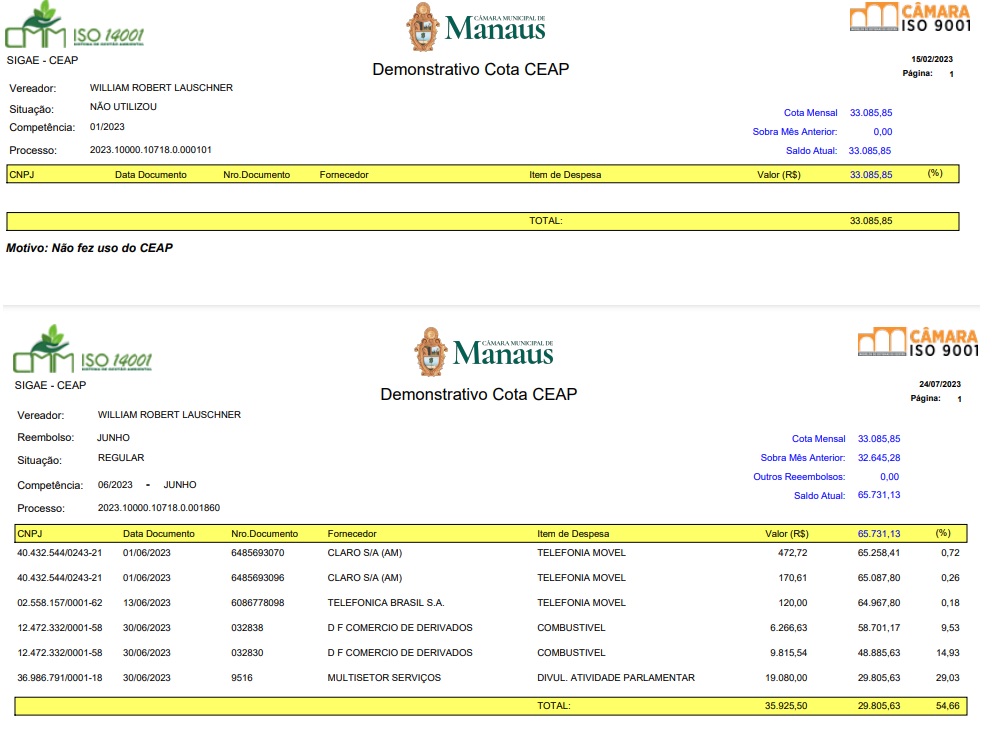995x753 pixels.
Task: Click supplier "TELEFONICA BRASIL S.A."
Action: click(386, 603)
